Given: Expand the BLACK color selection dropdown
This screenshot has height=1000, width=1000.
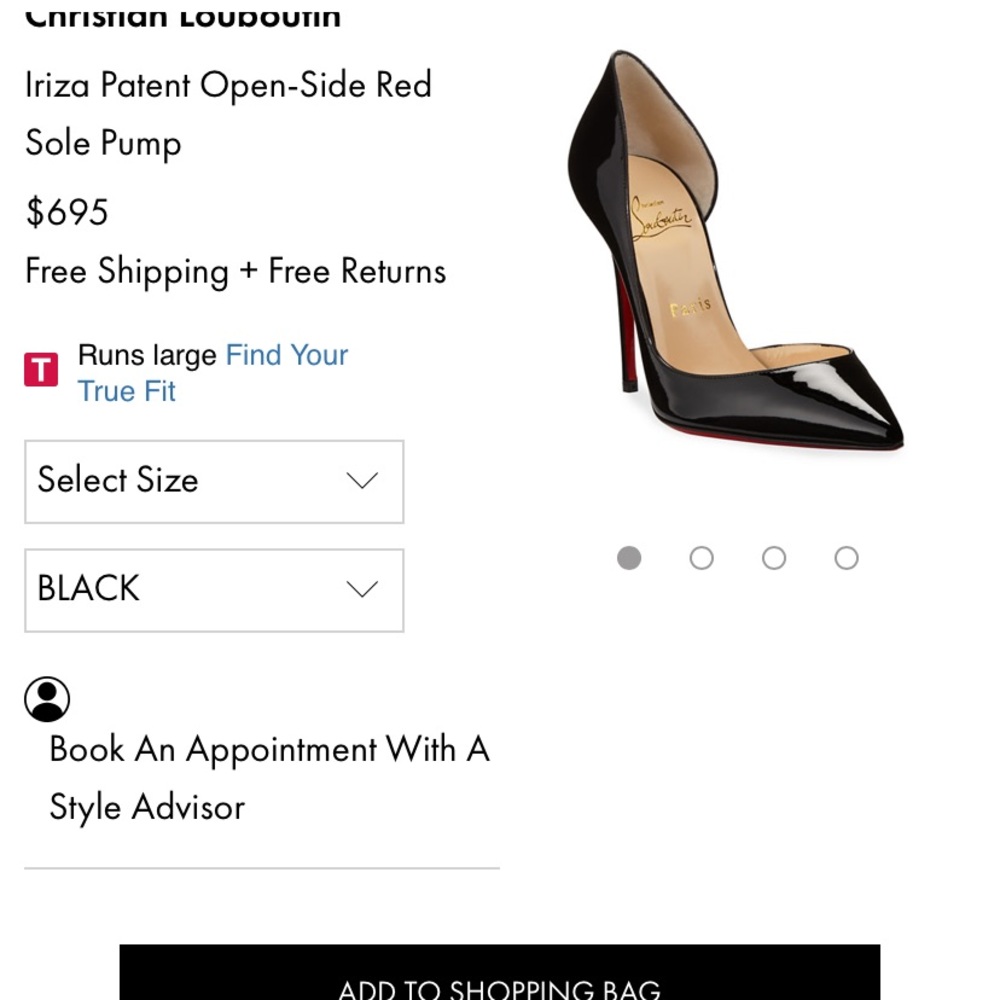Looking at the screenshot, I should pyautogui.click(x=213, y=589).
